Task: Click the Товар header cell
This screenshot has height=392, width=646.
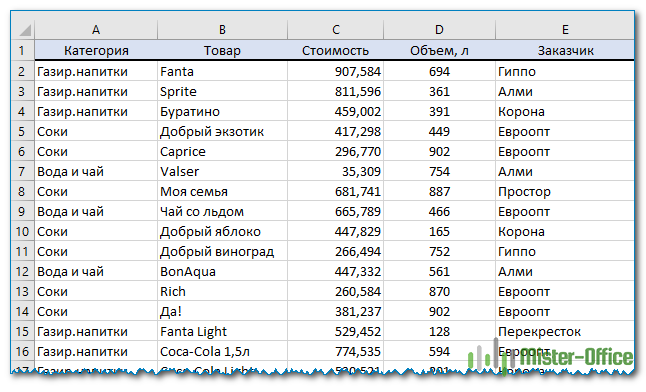Action: point(222,50)
